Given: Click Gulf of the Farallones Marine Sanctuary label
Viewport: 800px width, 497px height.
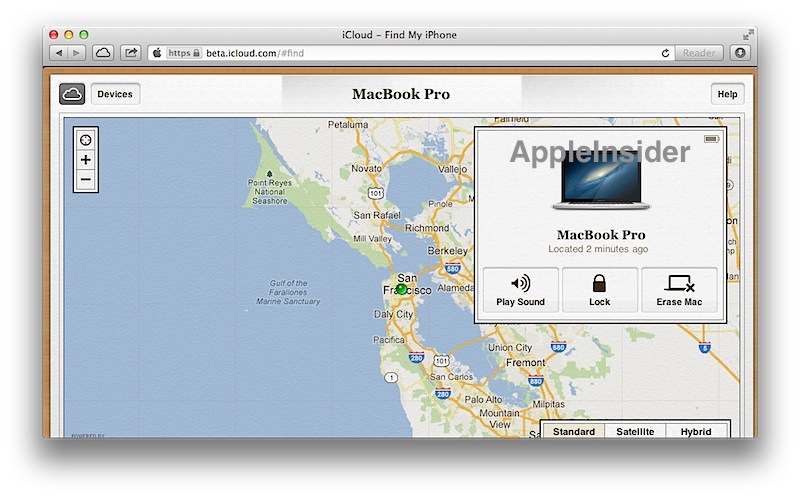Looking at the screenshot, I should point(288,292).
